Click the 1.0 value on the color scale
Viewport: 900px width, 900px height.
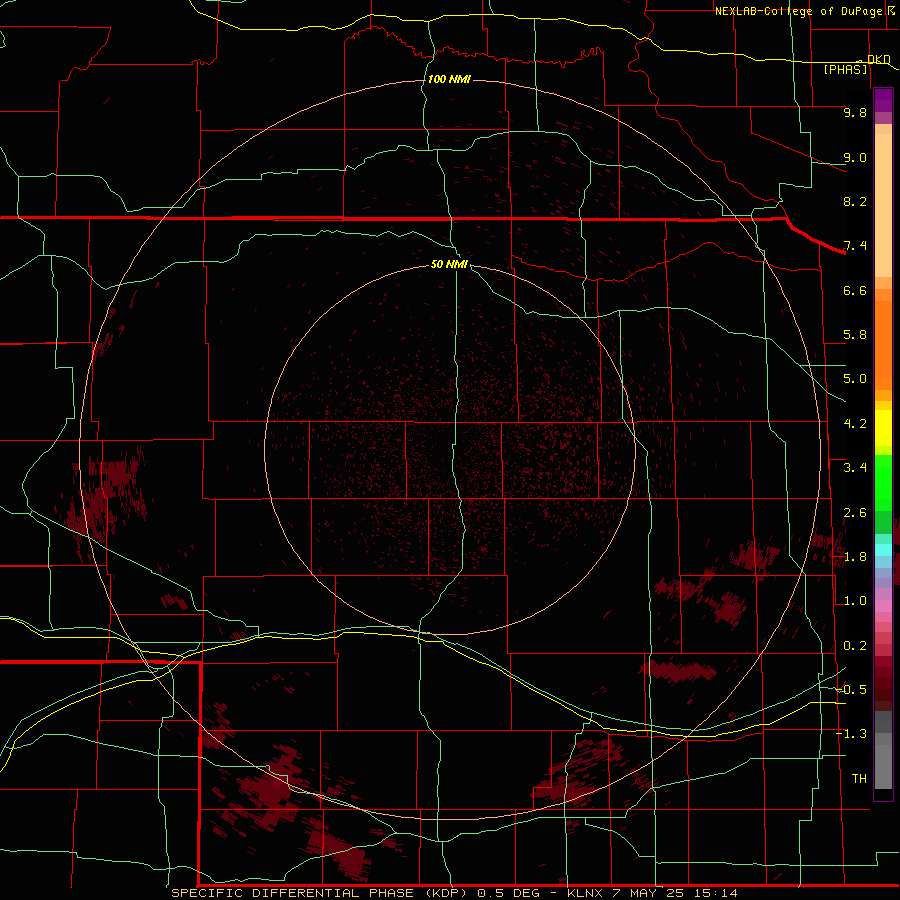(x=855, y=601)
